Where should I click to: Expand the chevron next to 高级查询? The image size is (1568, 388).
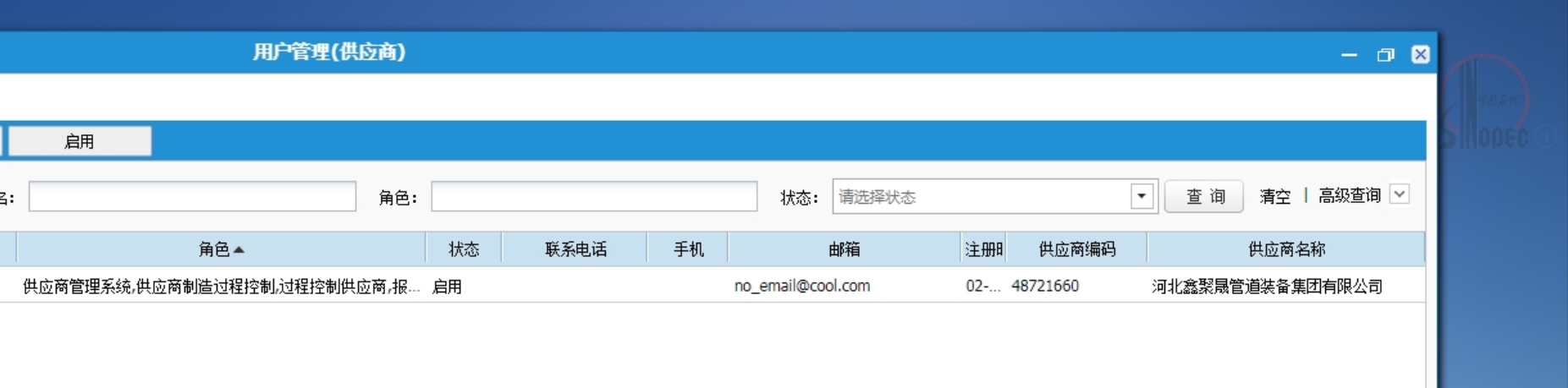pyautogui.click(x=1400, y=194)
